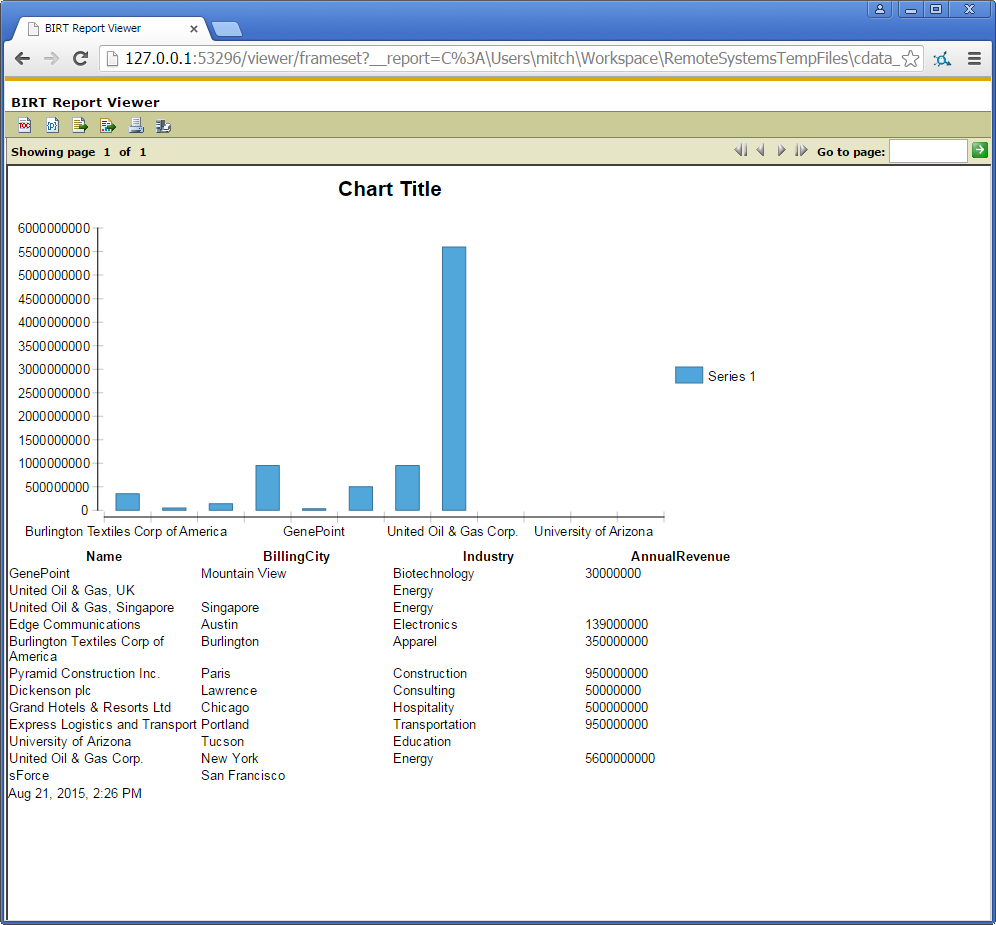Click the Export Data toolbar icon

coord(80,125)
